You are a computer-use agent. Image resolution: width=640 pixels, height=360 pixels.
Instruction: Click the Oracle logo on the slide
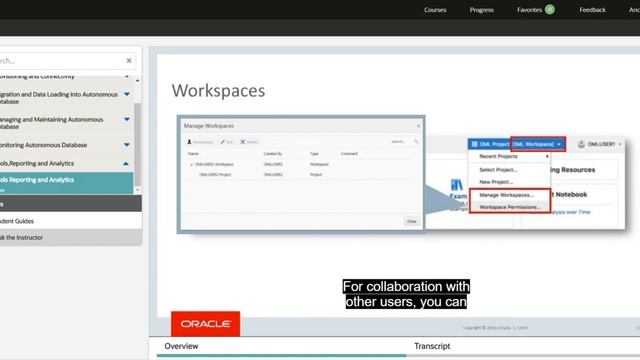pos(206,324)
